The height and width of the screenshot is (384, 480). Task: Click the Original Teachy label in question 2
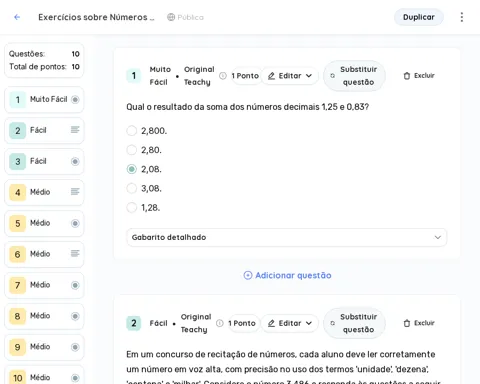pyautogui.click(x=196, y=323)
